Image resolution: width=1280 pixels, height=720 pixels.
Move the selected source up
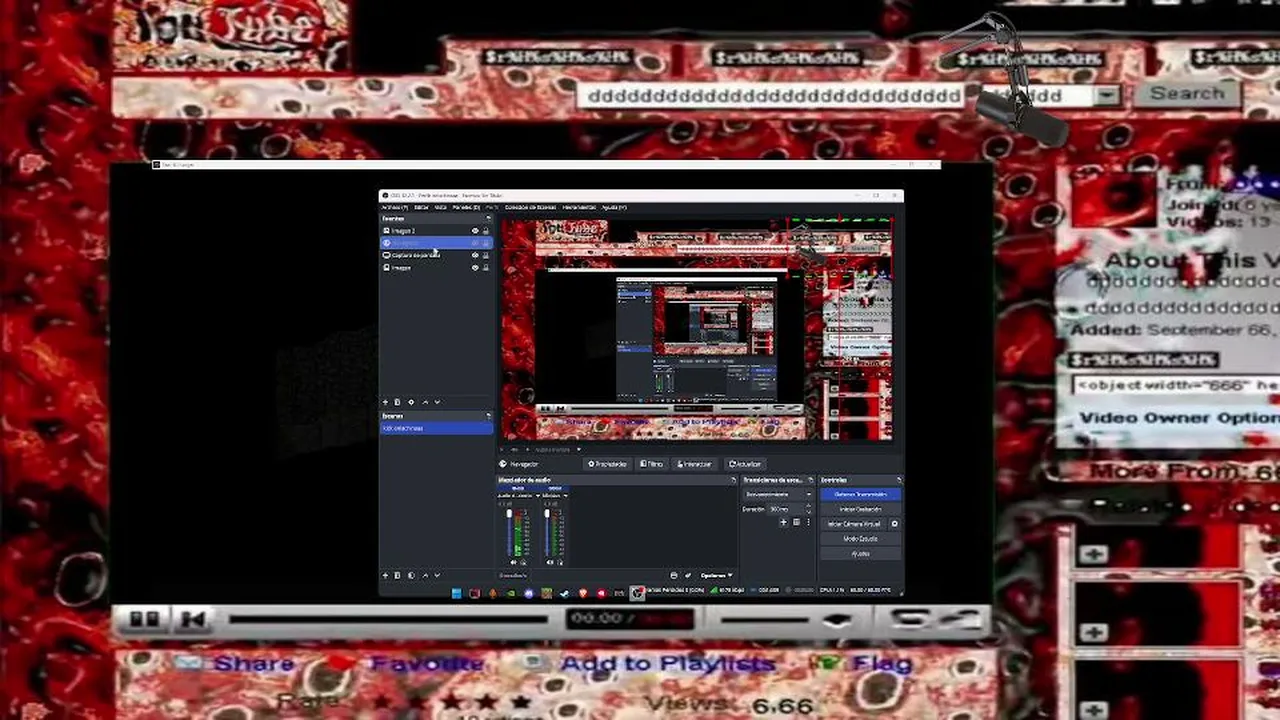tap(425, 402)
